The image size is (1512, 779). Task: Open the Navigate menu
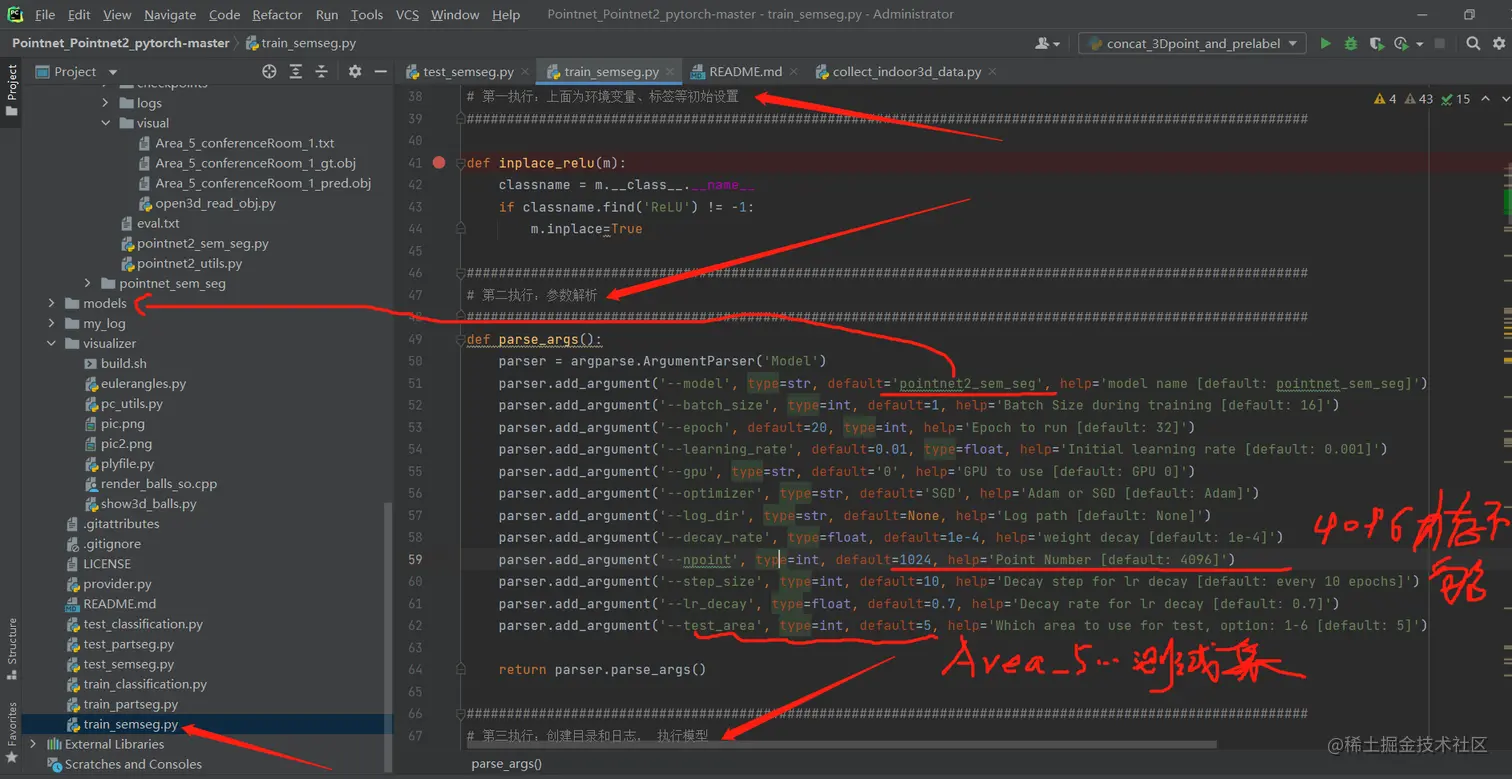tap(170, 15)
